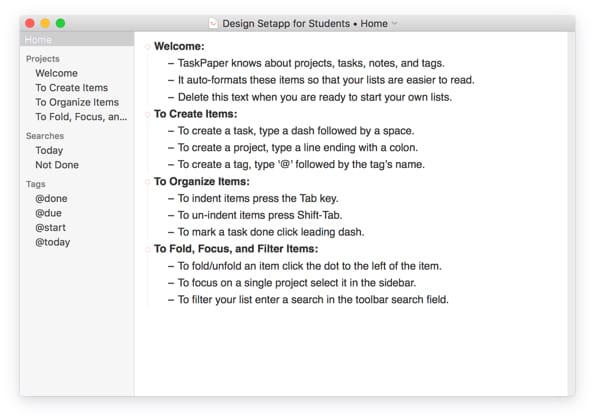The image size is (595, 420).
Task: Run the Not Done saved search
Action: pyautogui.click(x=57, y=165)
